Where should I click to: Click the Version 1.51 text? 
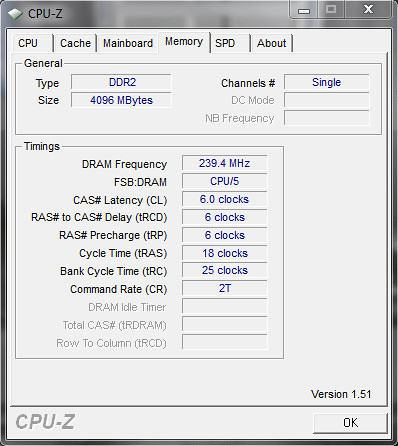coord(341,394)
